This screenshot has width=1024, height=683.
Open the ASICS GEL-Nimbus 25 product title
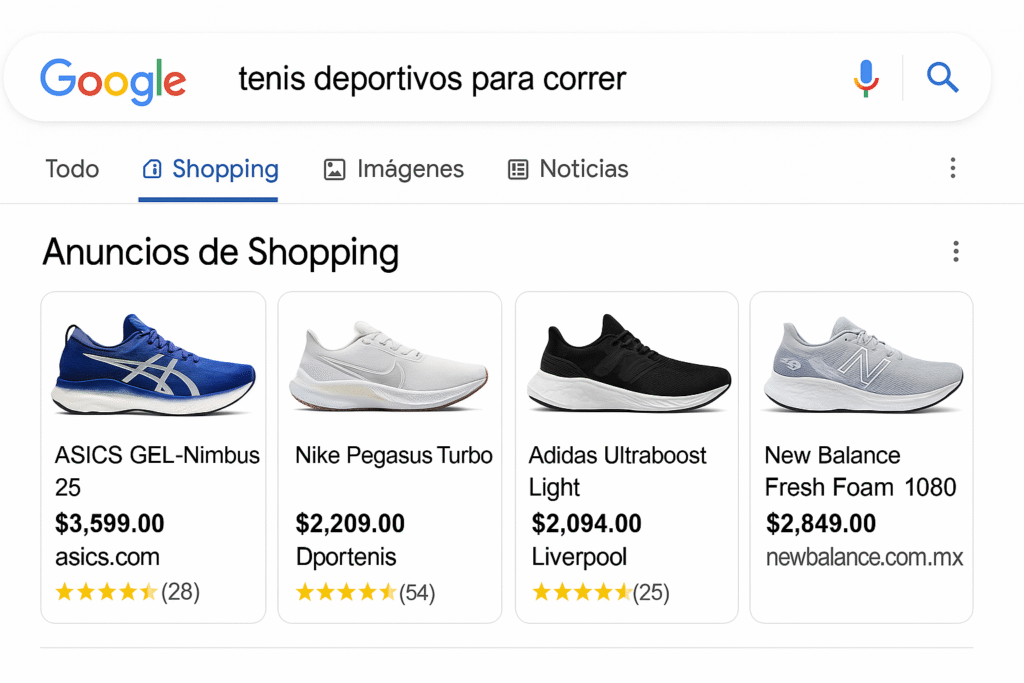coord(157,471)
